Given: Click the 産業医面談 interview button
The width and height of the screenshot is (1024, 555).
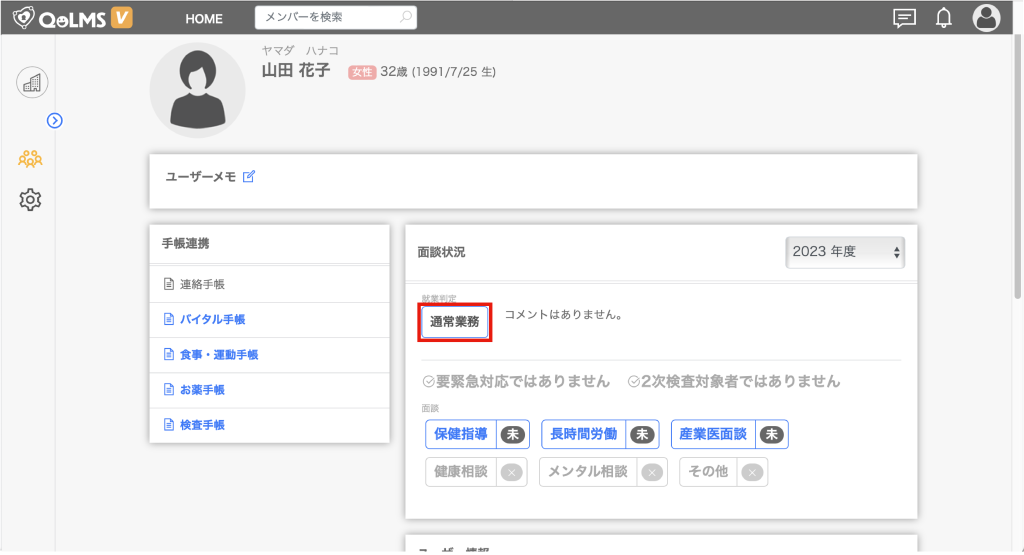Looking at the screenshot, I should [x=712, y=434].
